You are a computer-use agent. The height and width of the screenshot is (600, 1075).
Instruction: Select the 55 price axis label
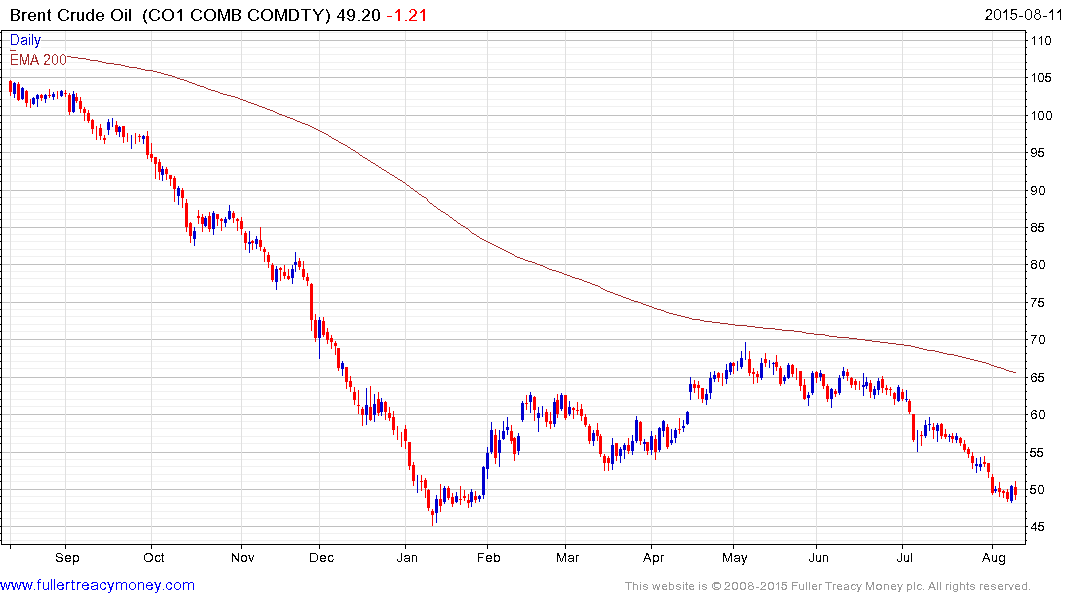tap(1037, 452)
